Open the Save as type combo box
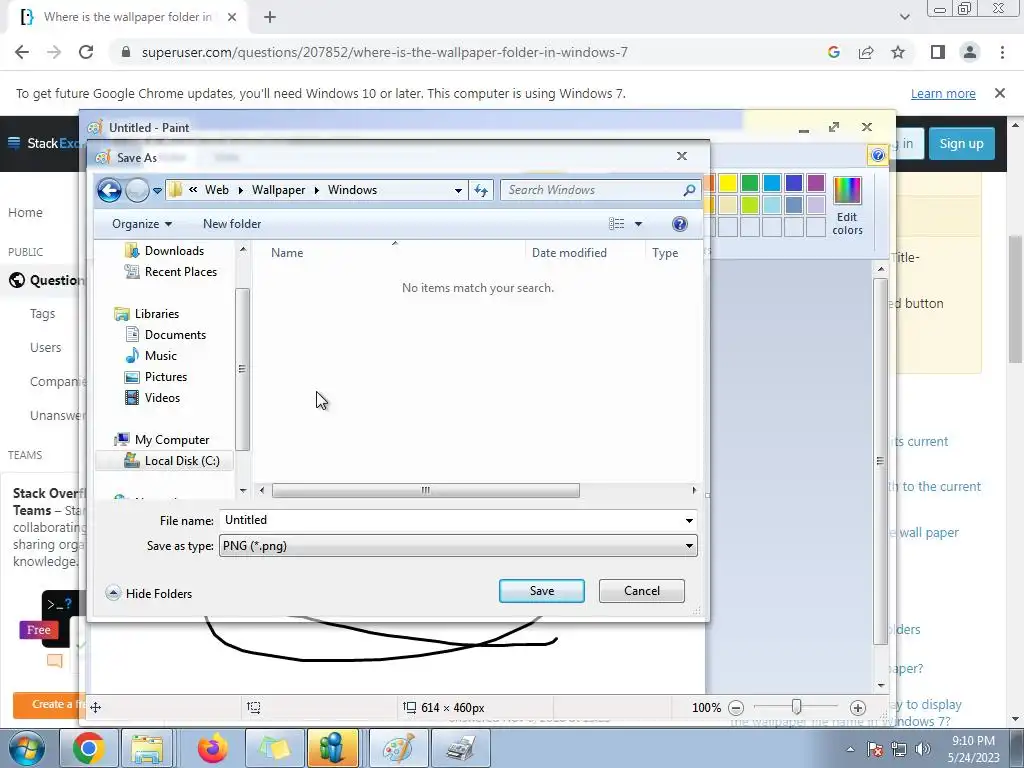Viewport: 1024px width, 768px height. click(458, 546)
